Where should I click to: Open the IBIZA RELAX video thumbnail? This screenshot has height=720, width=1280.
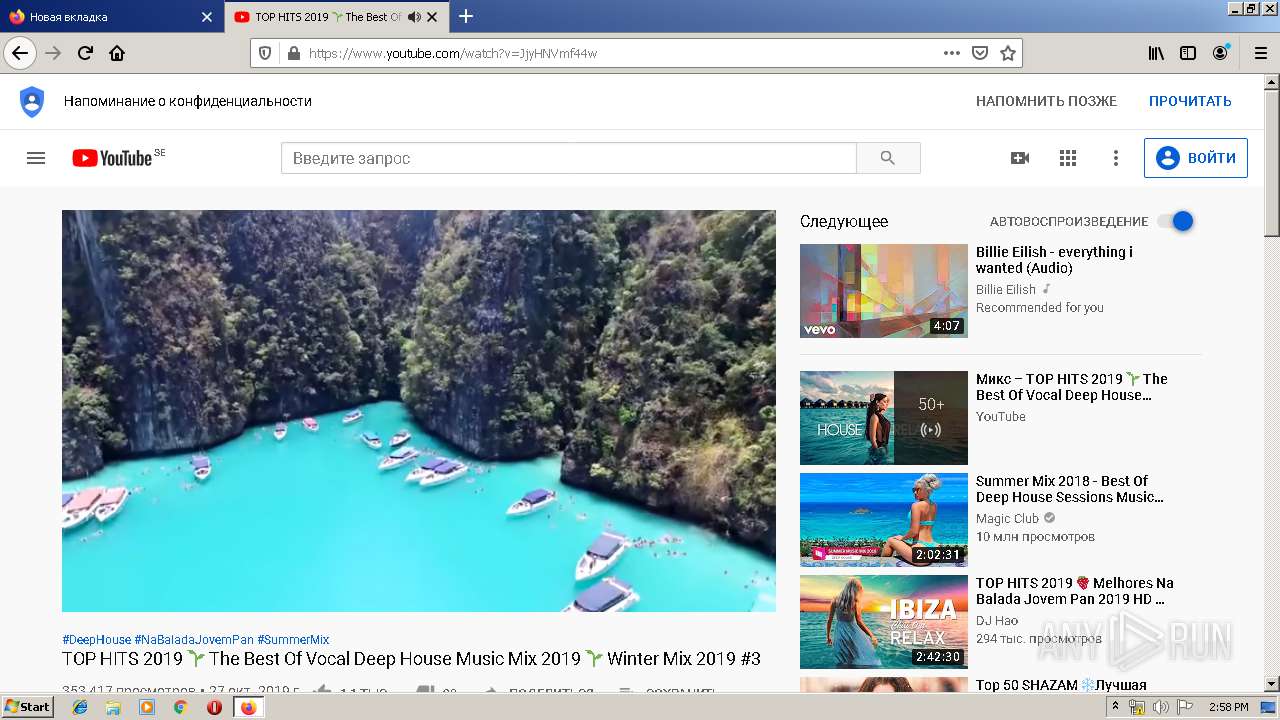(884, 622)
